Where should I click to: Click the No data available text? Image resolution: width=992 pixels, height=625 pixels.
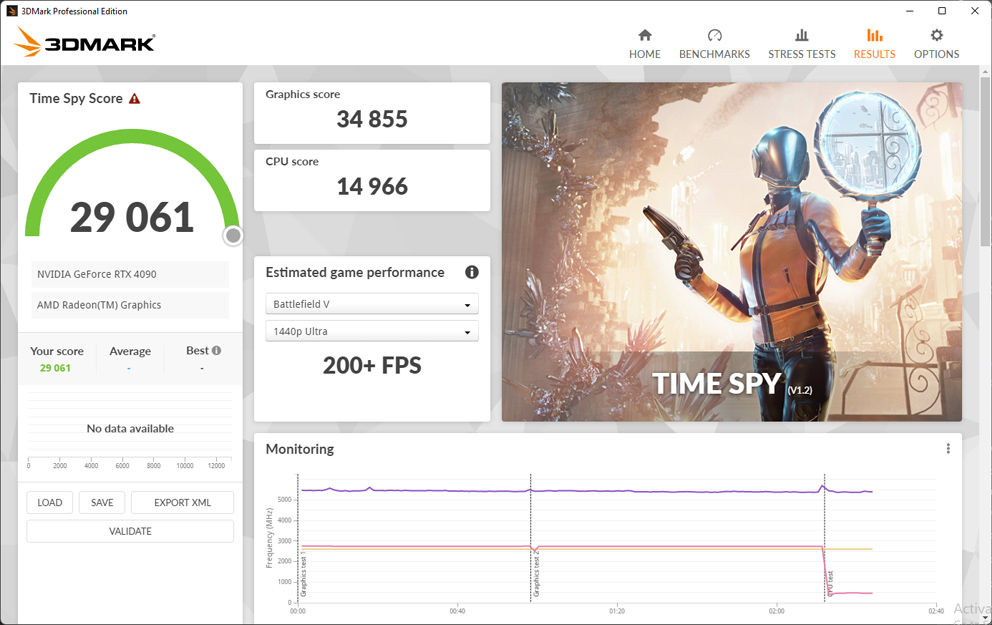(130, 429)
